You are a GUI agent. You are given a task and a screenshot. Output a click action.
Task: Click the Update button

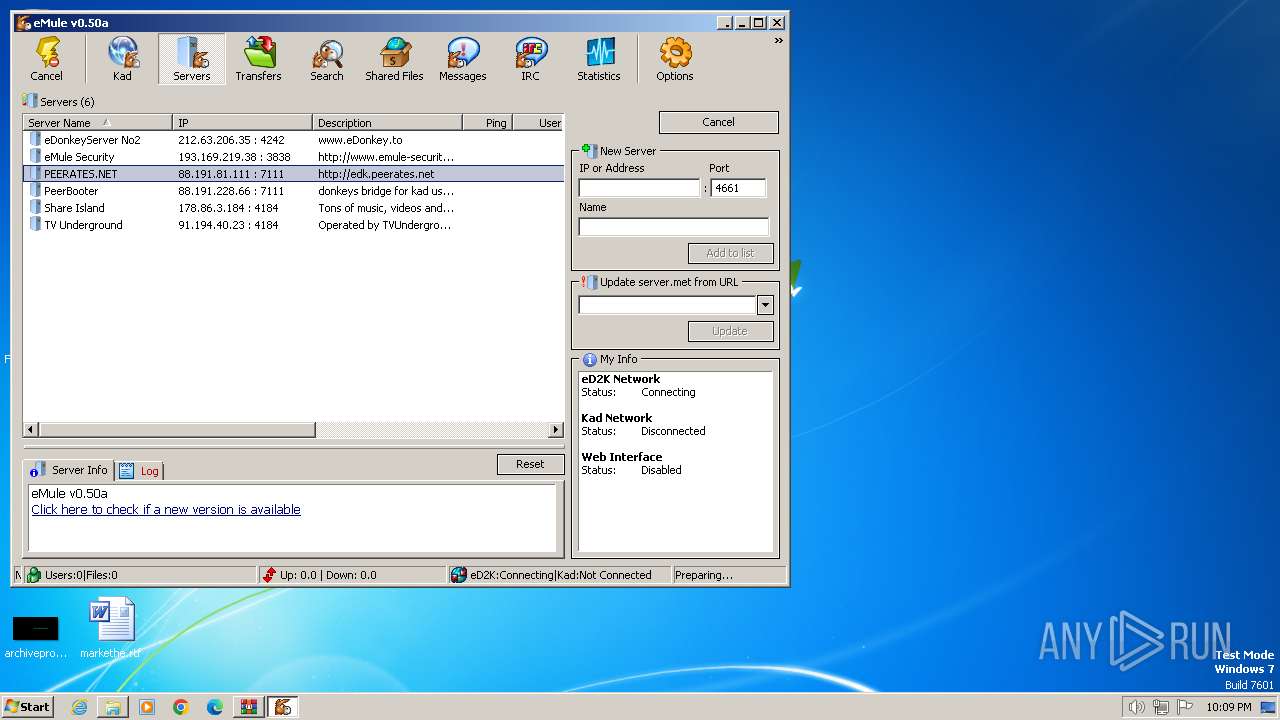pos(730,331)
